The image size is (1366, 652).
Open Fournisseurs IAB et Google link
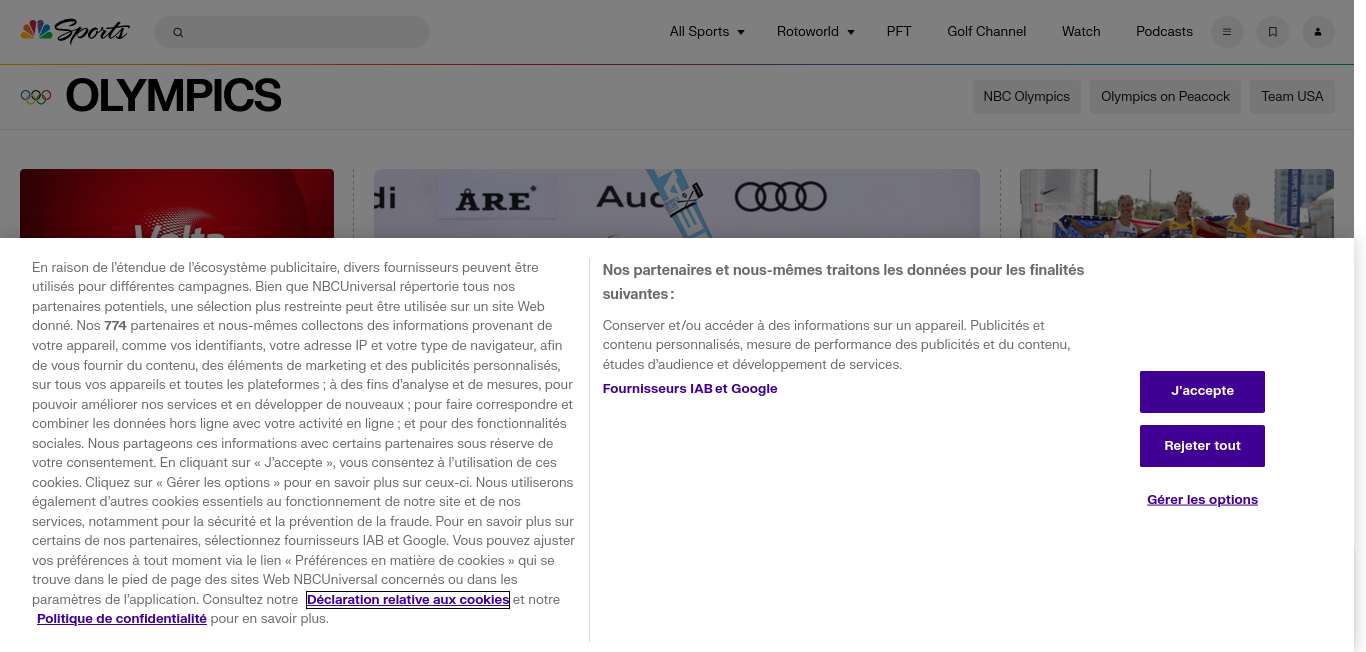click(x=690, y=389)
